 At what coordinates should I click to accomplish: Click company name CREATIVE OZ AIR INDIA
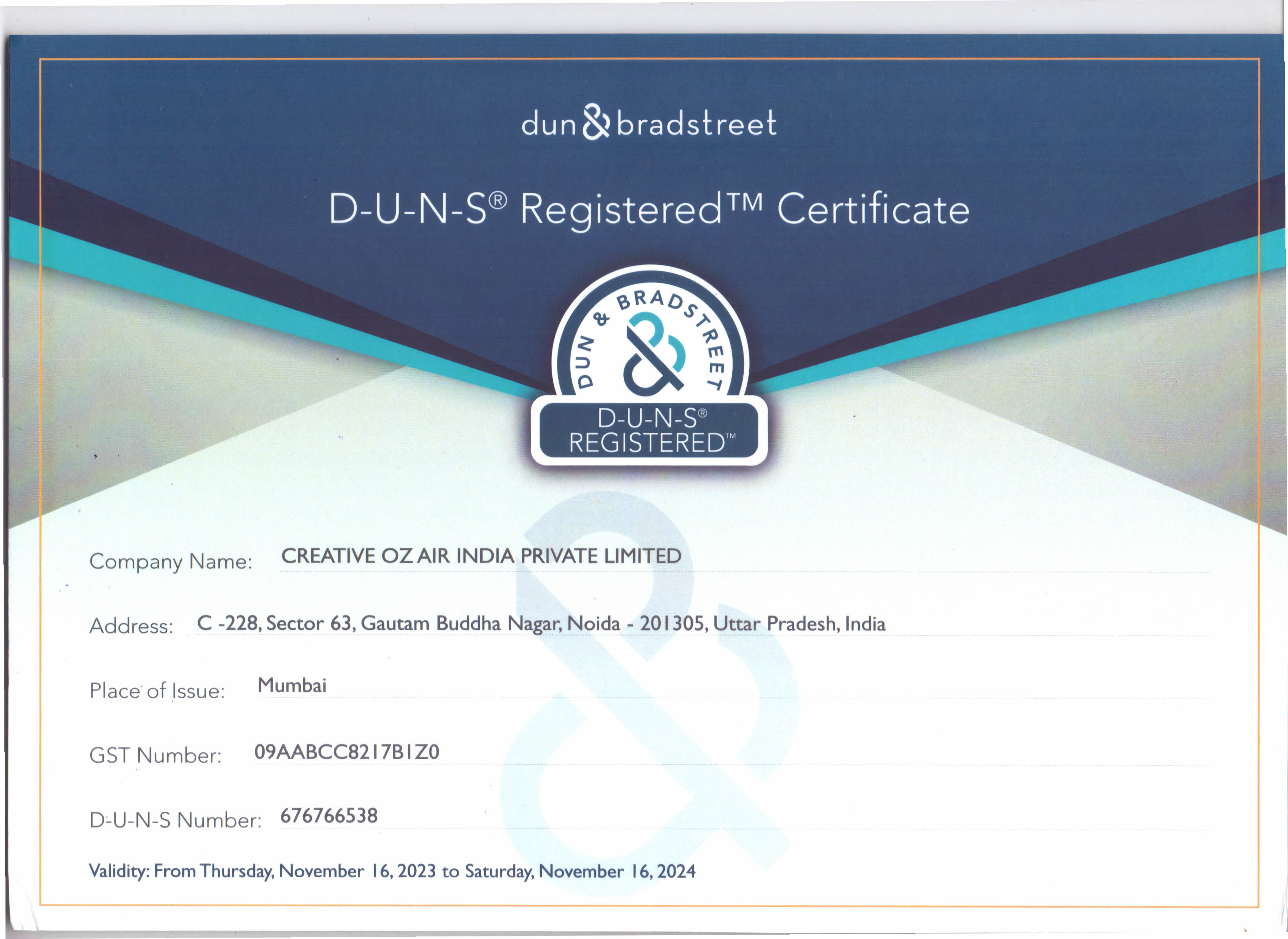(481, 556)
